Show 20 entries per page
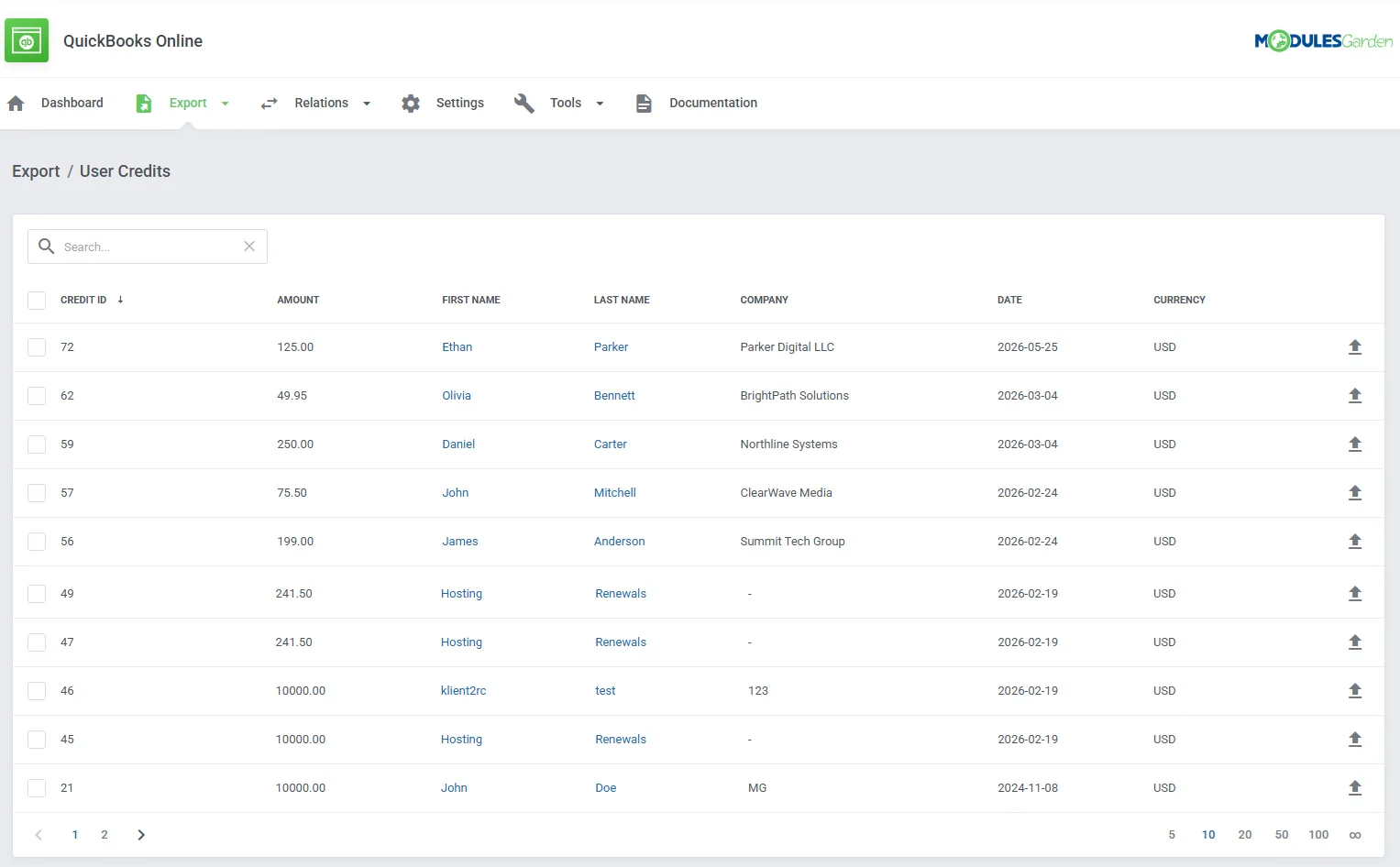Image resolution: width=1400 pixels, height=867 pixels. 1245,835
